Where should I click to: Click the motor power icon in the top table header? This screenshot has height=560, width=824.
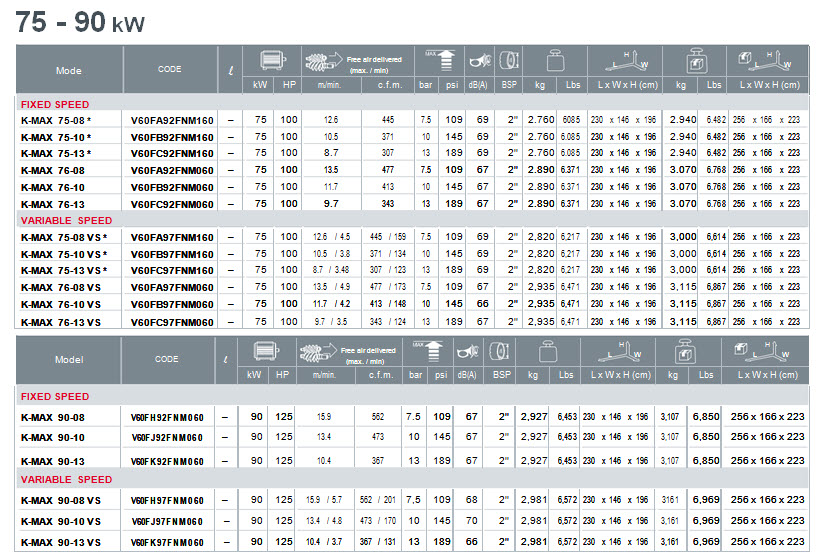point(272,60)
